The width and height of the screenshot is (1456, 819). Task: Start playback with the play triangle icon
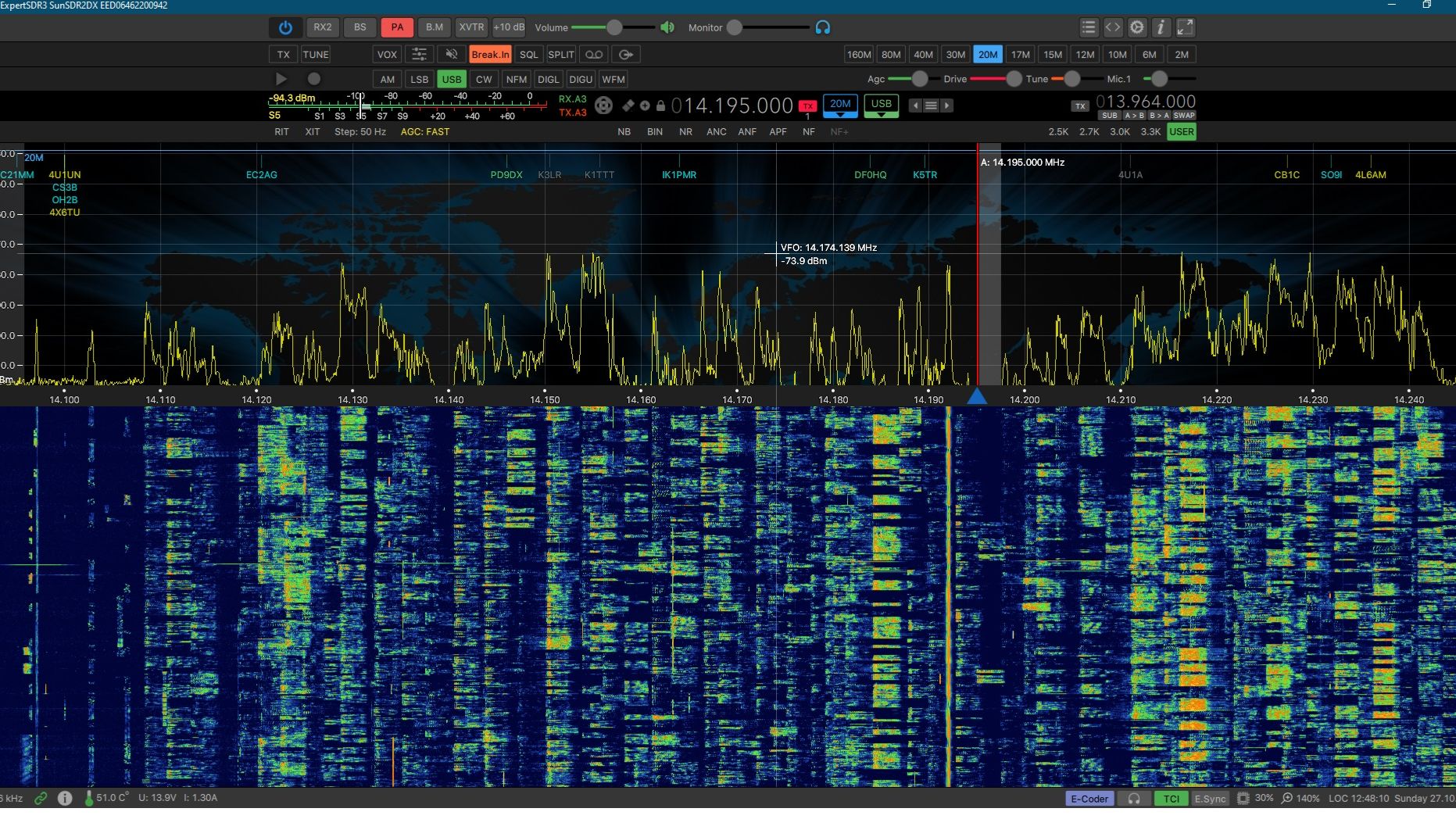[x=281, y=79]
